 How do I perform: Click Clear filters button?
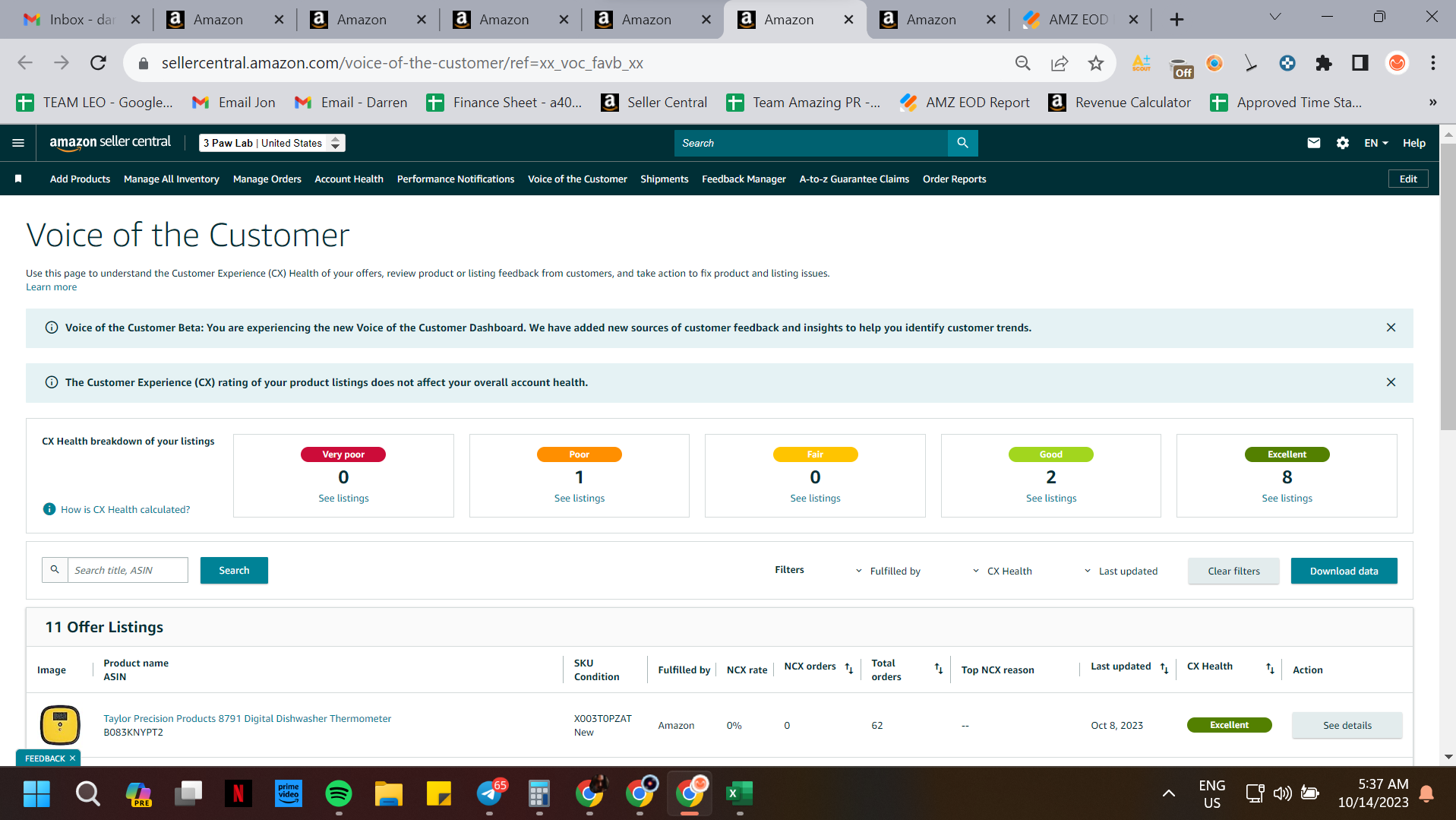point(1233,571)
